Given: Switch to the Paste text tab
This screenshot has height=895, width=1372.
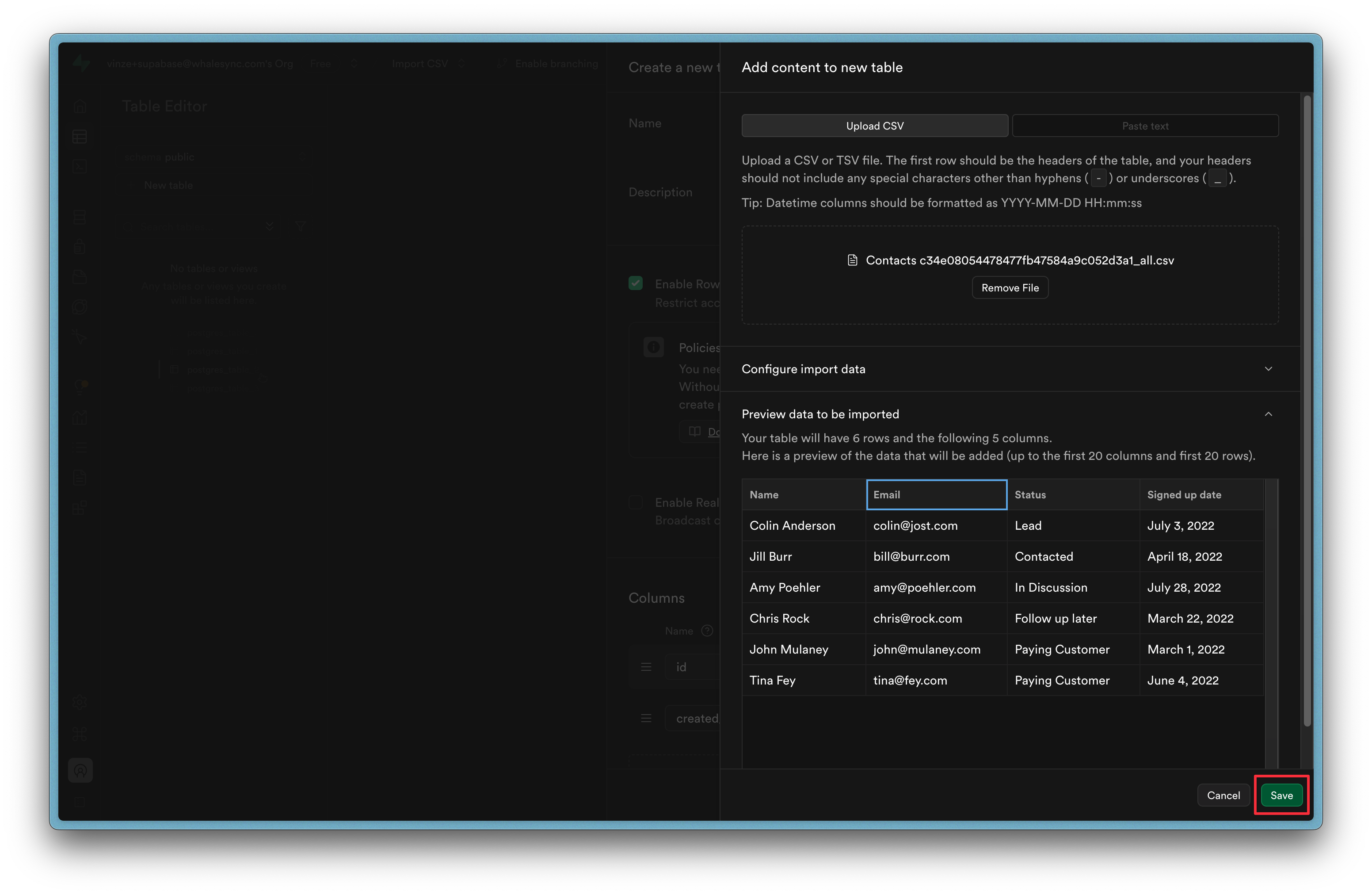Looking at the screenshot, I should (1145, 126).
